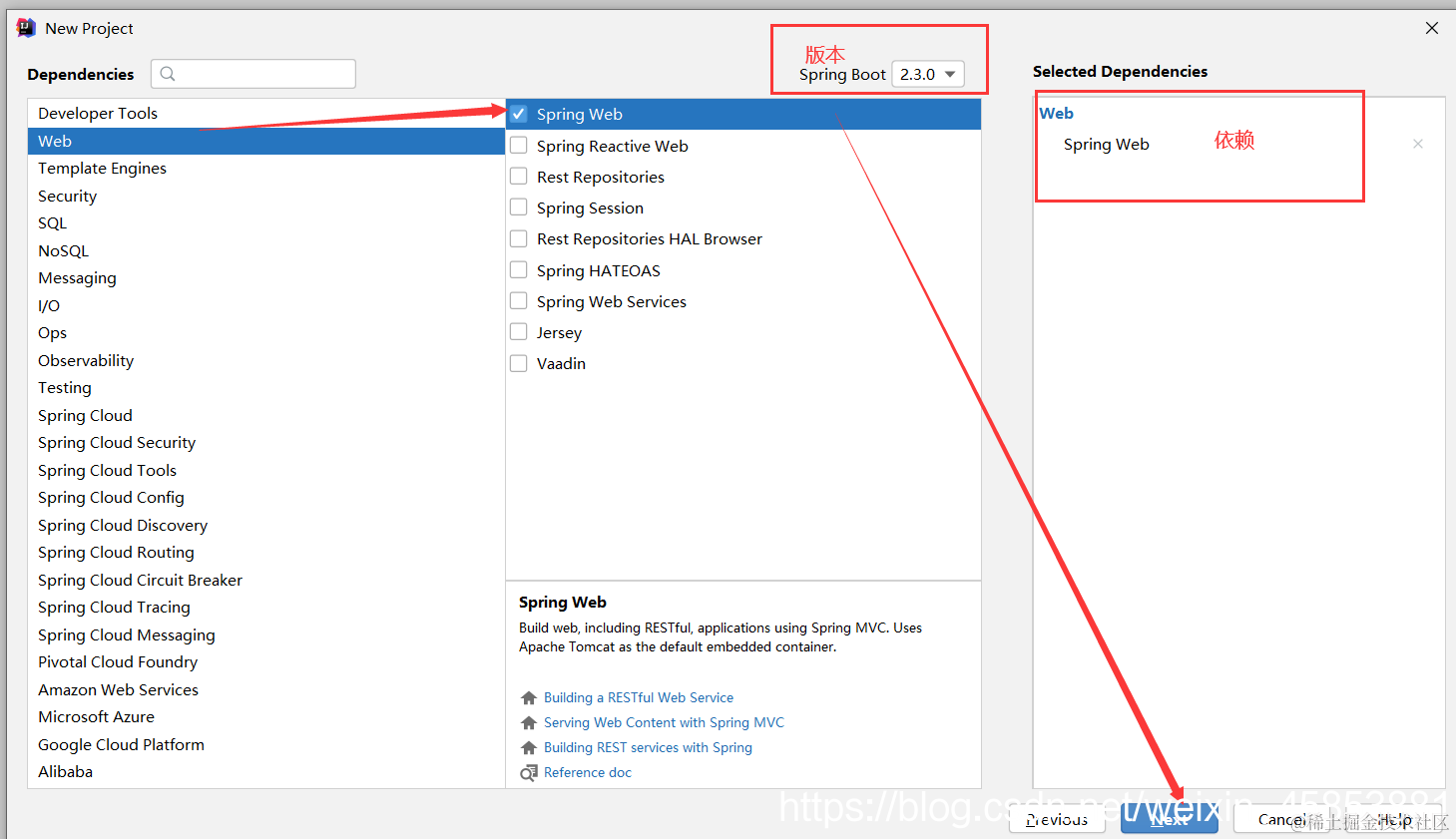Open Spring Cloud Messaging category

click(x=266, y=634)
